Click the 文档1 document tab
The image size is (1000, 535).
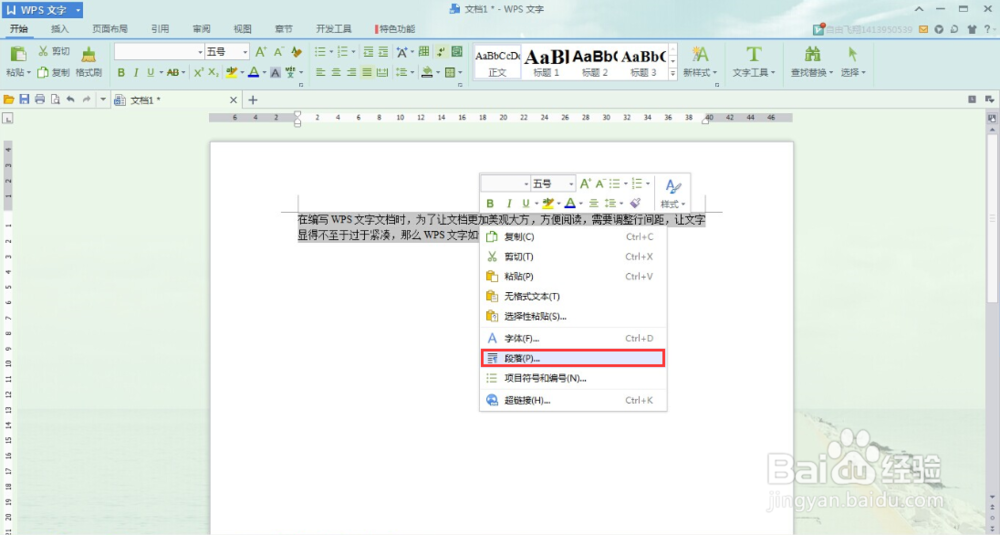tap(177, 99)
